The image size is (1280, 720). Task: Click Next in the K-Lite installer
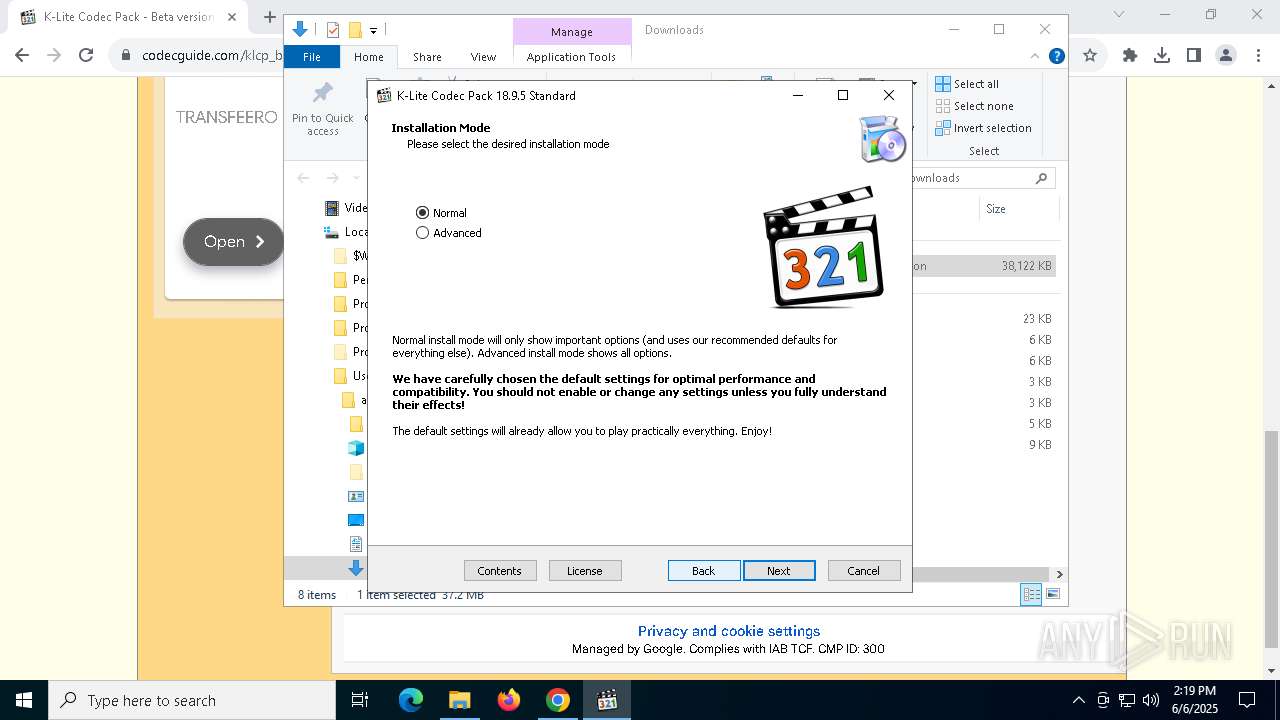779,570
